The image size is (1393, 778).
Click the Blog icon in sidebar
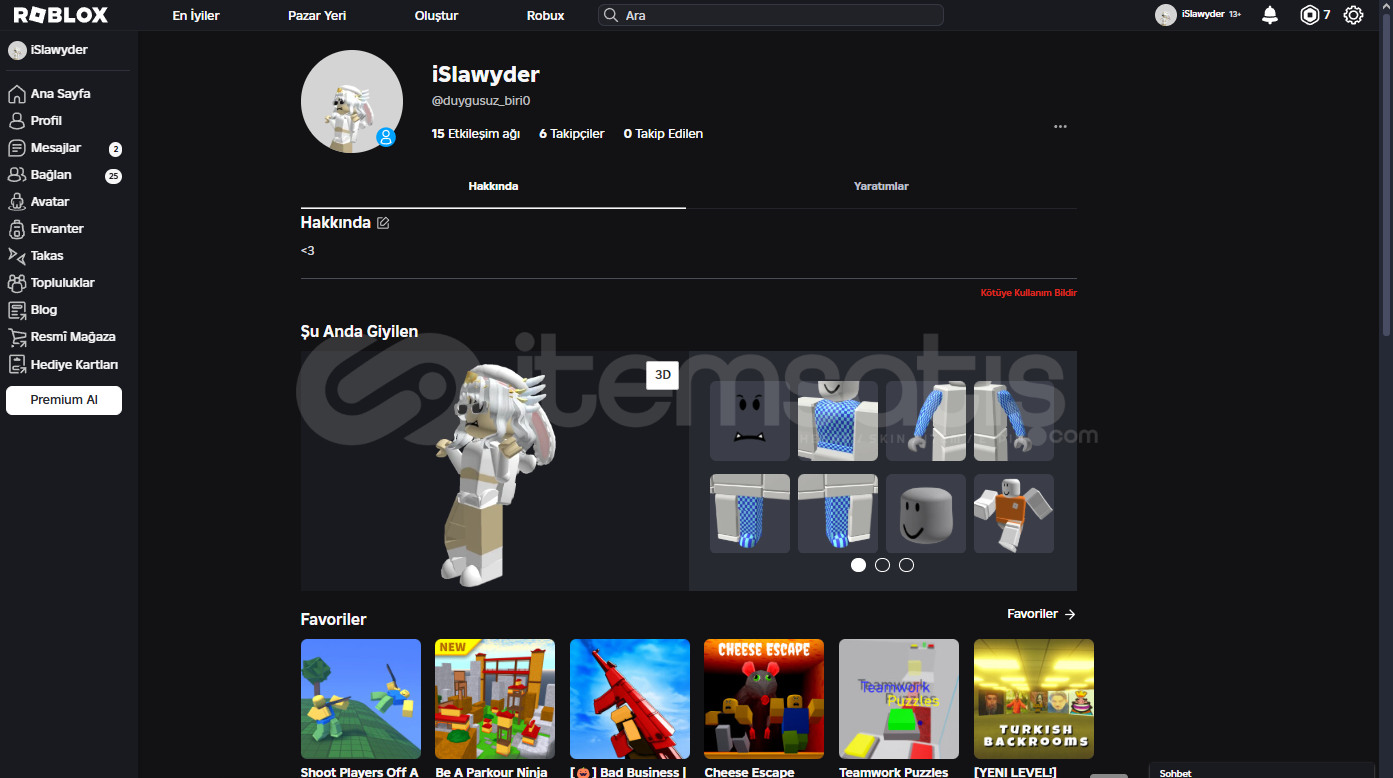point(16,310)
